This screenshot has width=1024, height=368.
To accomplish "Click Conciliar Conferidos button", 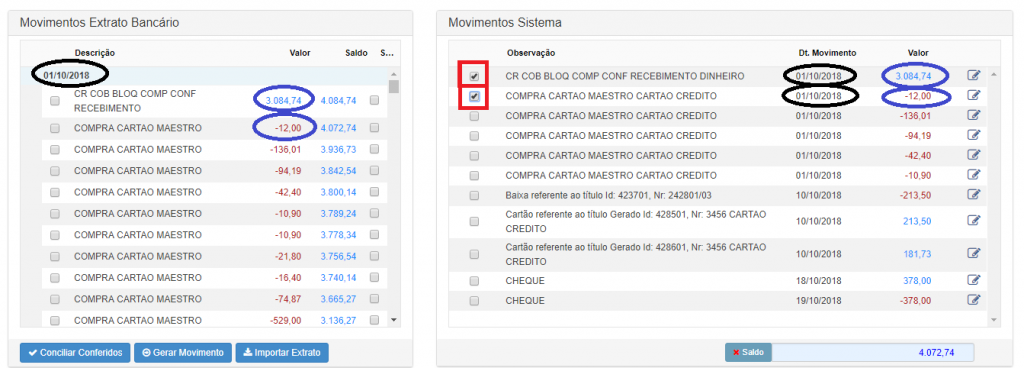I will click(75, 352).
